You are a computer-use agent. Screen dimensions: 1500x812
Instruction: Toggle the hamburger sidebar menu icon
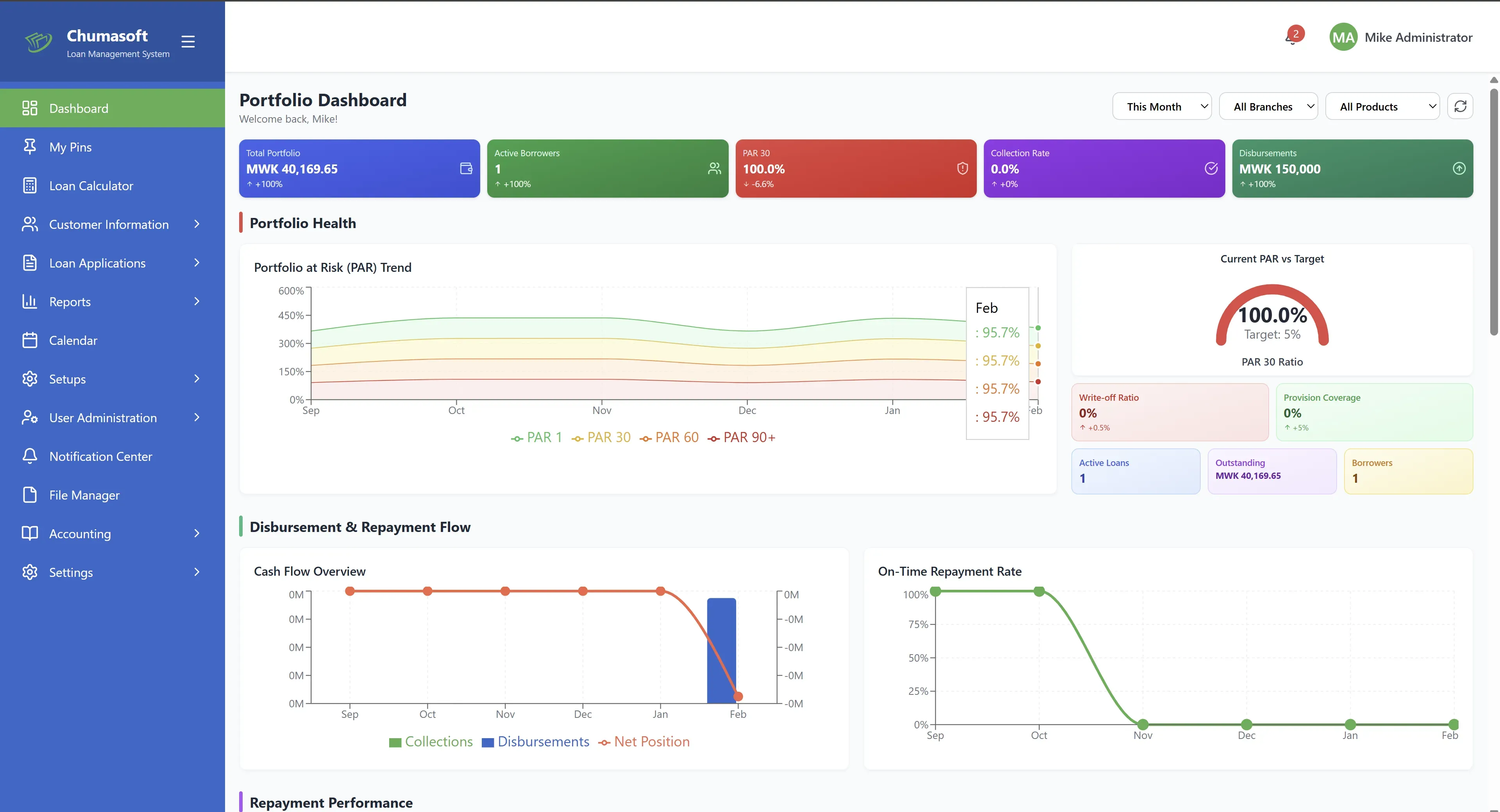(x=188, y=42)
